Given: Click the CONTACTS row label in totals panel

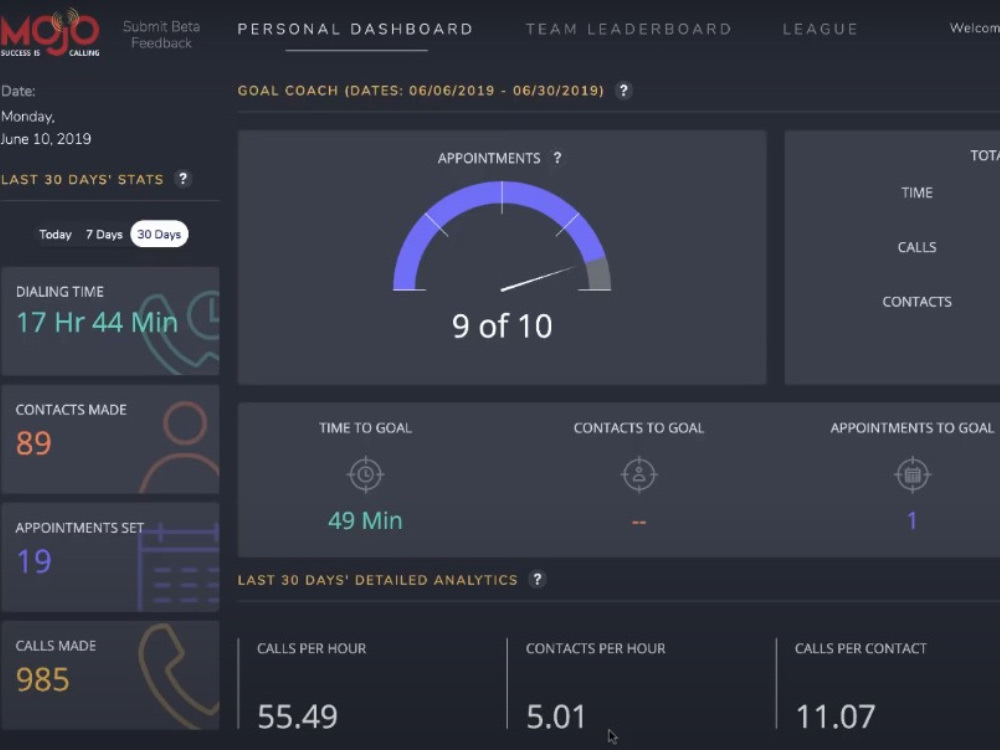Looking at the screenshot, I should click(x=917, y=302).
